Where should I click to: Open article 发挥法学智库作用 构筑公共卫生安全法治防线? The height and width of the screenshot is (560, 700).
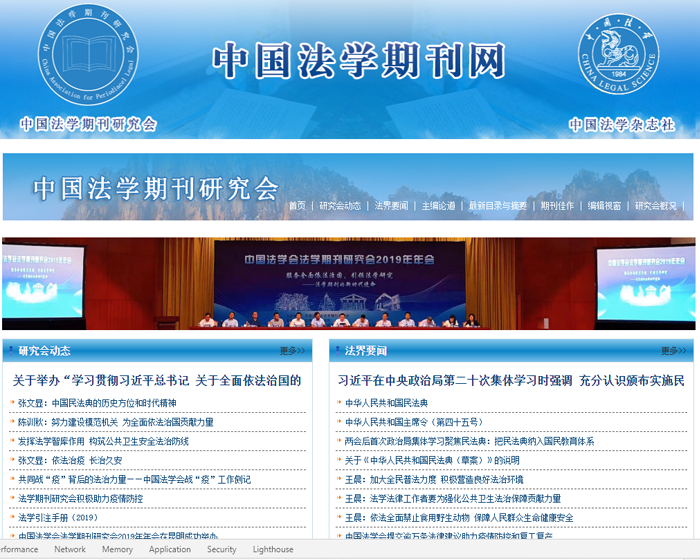click(x=103, y=441)
